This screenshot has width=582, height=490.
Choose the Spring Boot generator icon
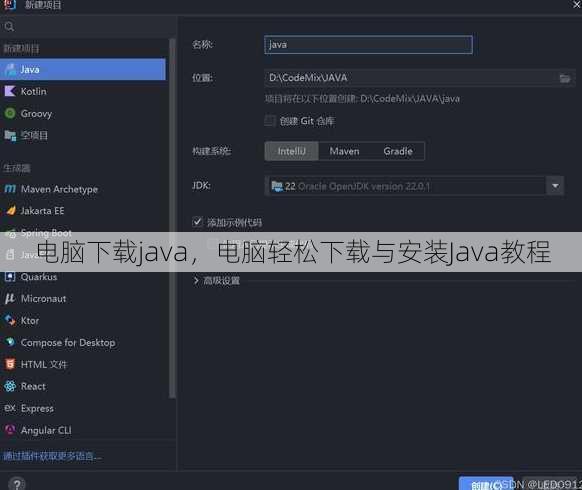[10, 233]
